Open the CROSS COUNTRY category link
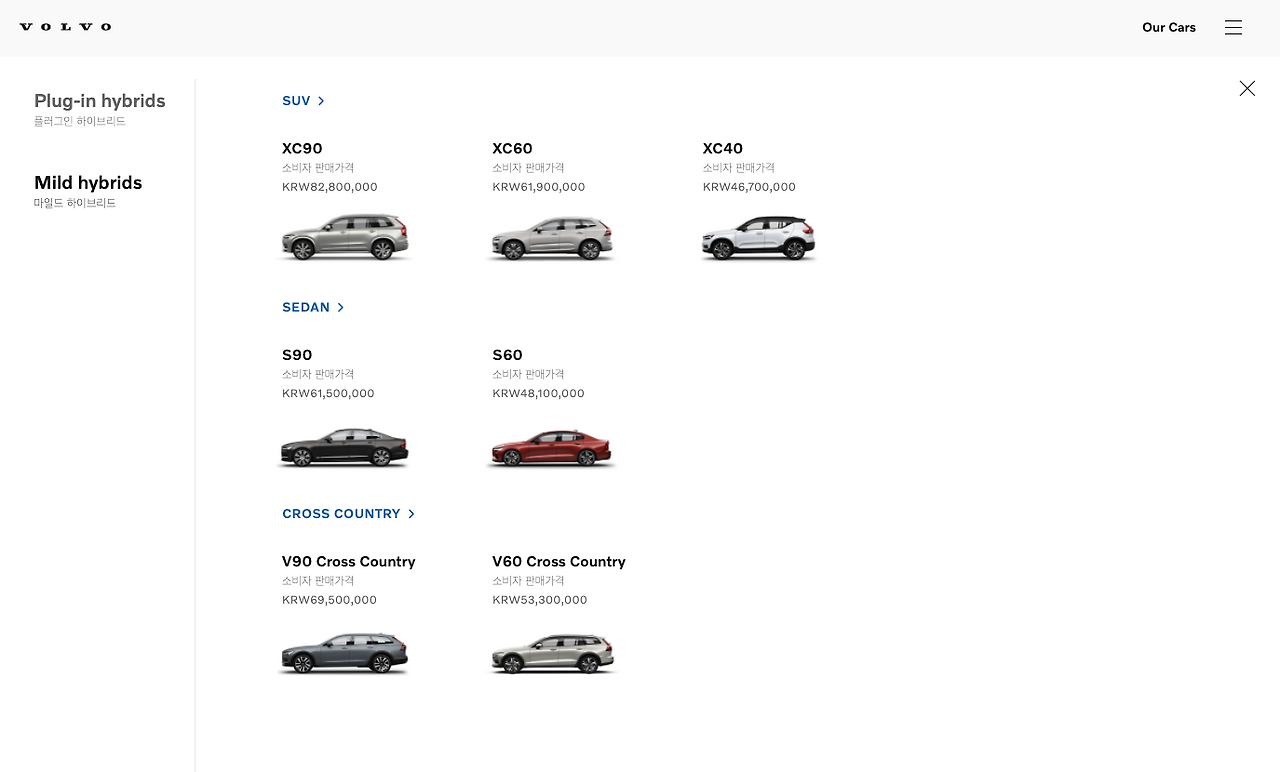 pyautogui.click(x=348, y=514)
